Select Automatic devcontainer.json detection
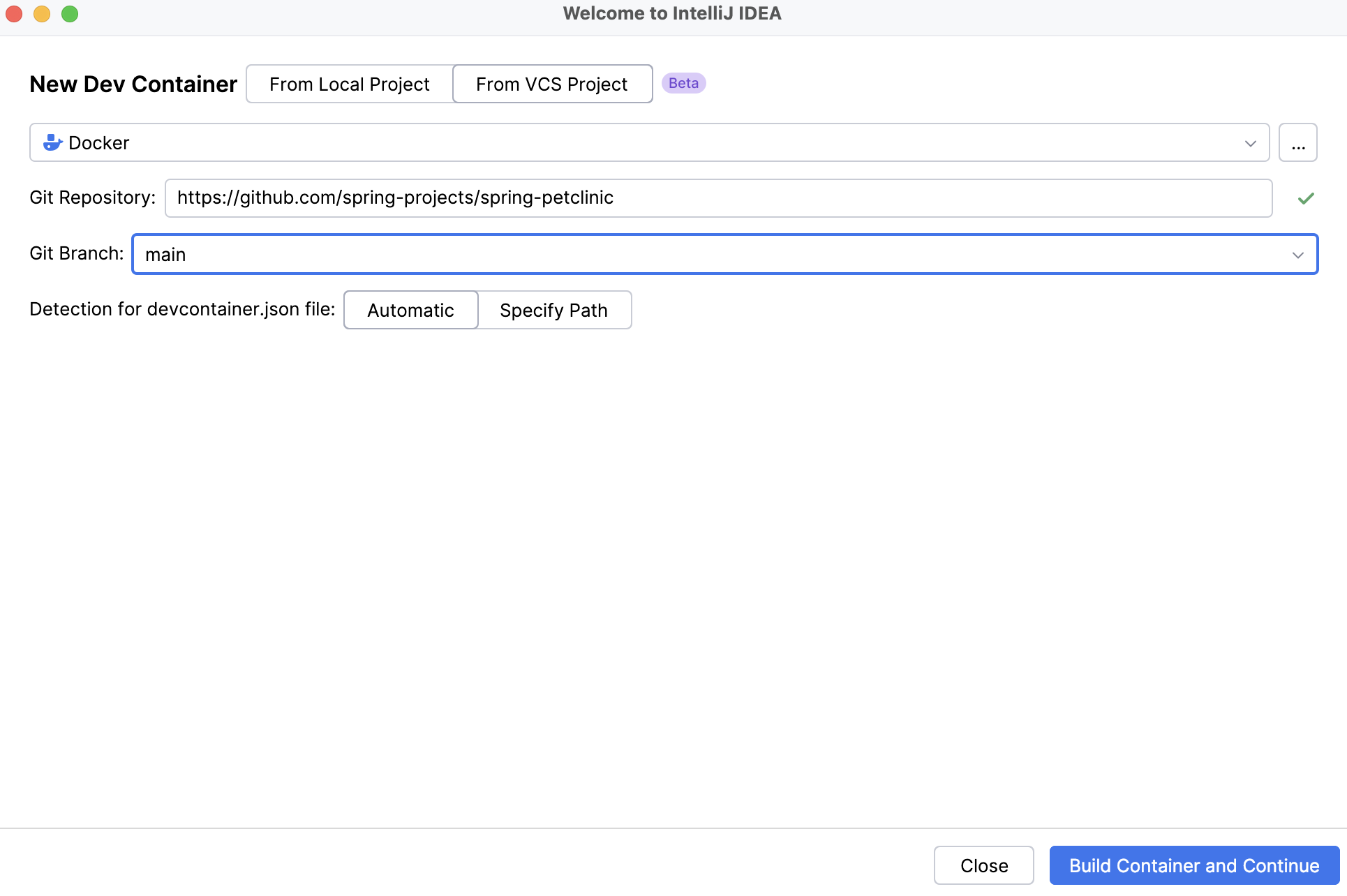Image resolution: width=1347 pixels, height=896 pixels. (x=411, y=310)
